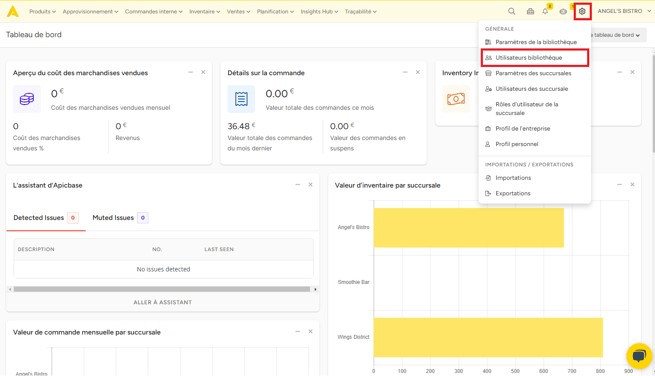Close Valeur de commande mensuelle card
This screenshot has width=655, height=376.
tap(310, 331)
